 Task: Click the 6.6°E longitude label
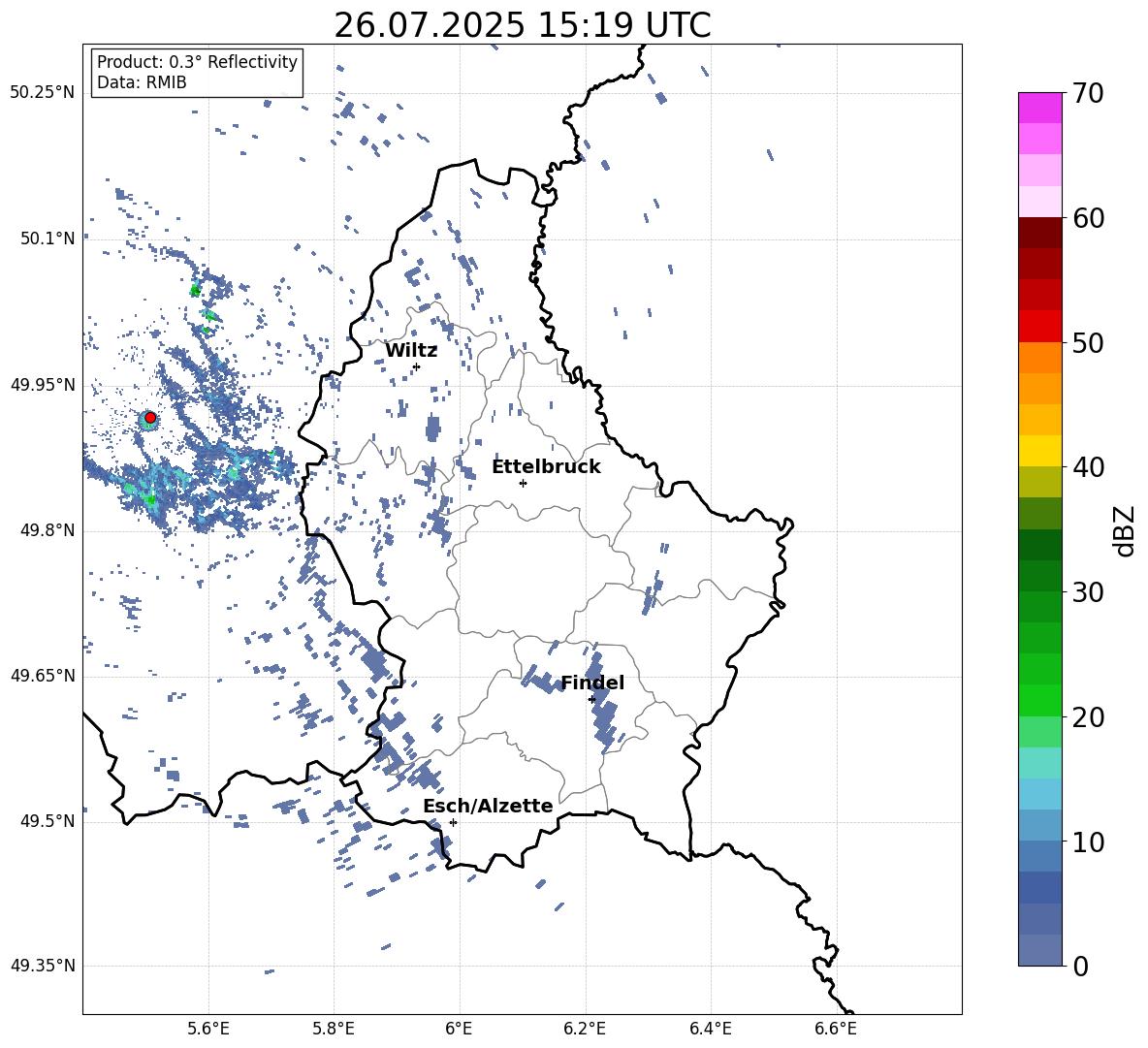(836, 1029)
